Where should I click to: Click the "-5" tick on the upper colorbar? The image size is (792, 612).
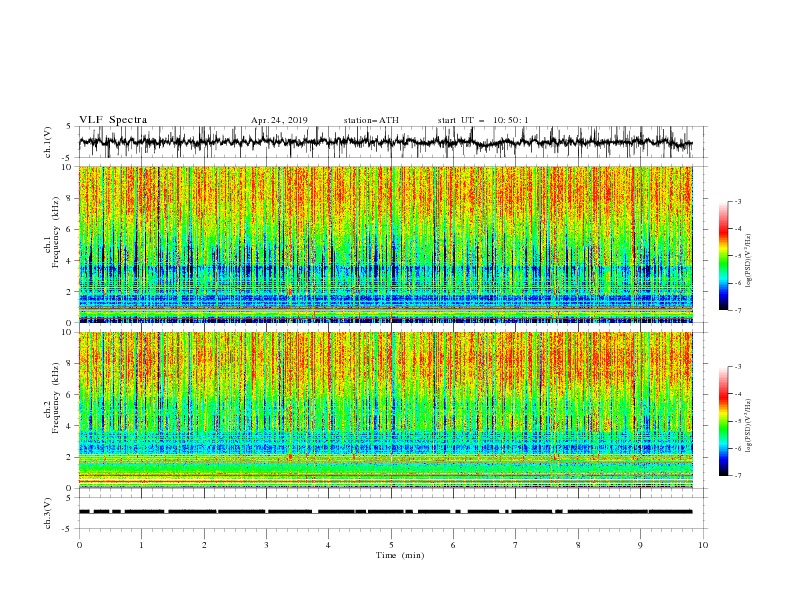tap(738, 256)
